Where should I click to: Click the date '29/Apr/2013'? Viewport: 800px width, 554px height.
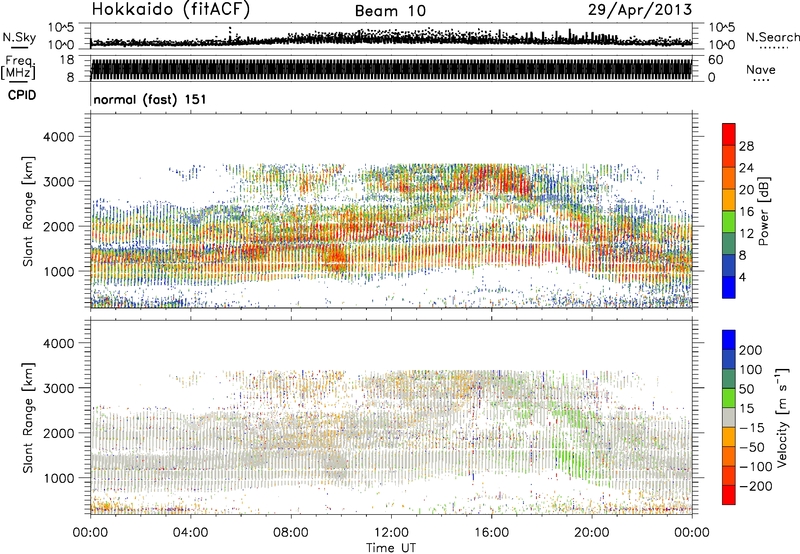point(640,10)
